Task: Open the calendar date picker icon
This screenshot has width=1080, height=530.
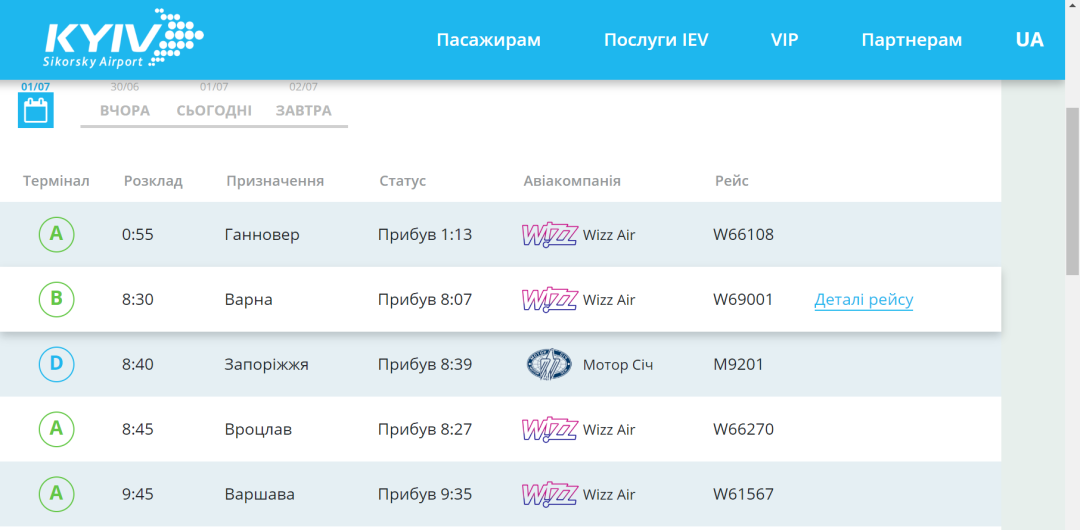Action: click(x=36, y=110)
